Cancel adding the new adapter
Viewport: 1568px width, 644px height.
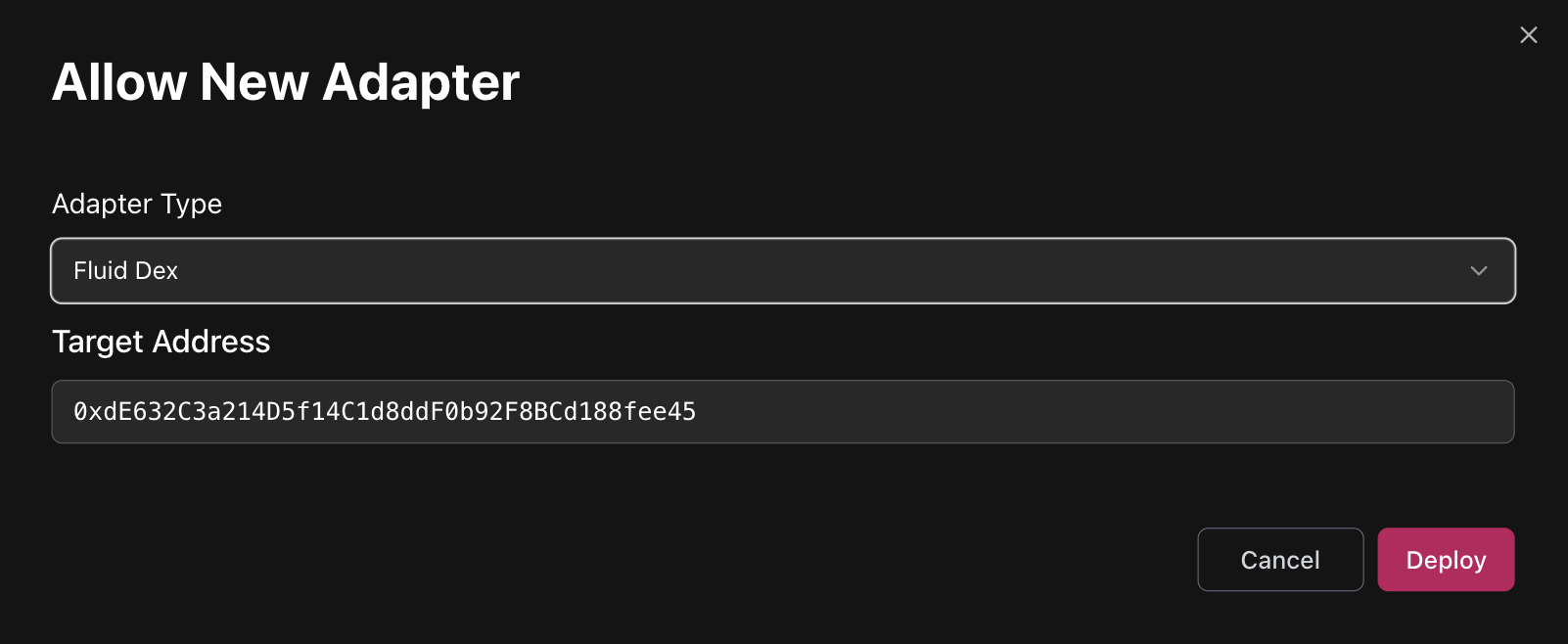(x=1279, y=560)
